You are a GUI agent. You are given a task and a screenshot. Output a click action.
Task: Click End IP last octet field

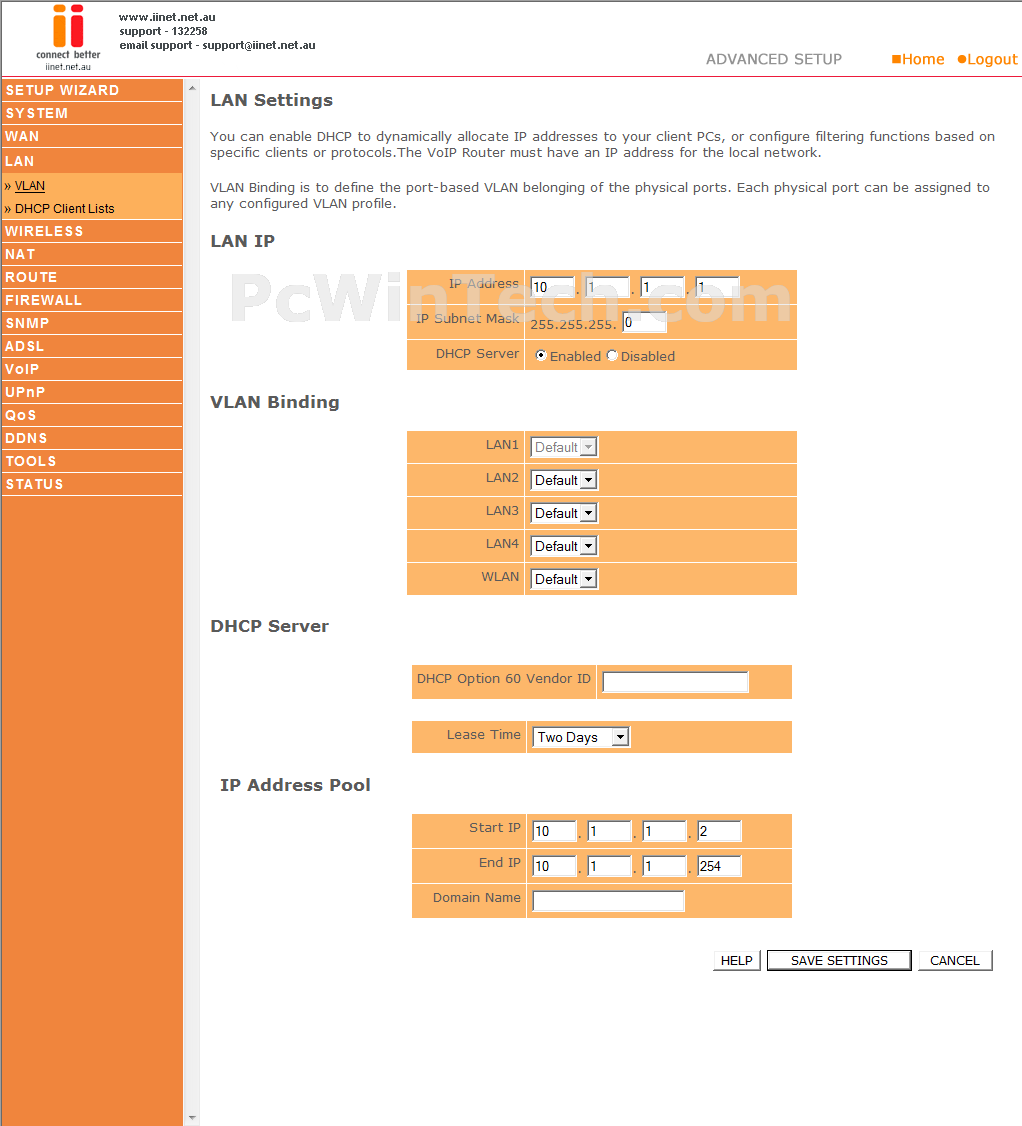(x=719, y=866)
